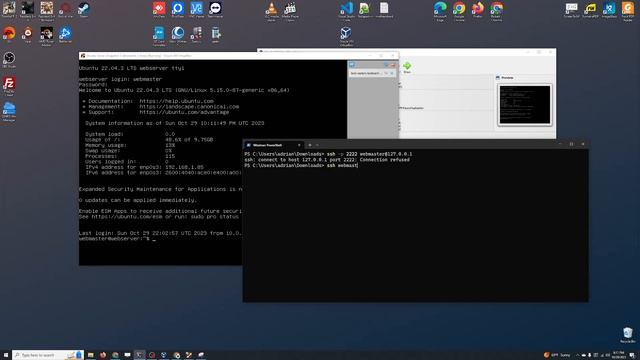
Task: Open the Notepad++ desktop shortcut
Action: [x=365, y=10]
